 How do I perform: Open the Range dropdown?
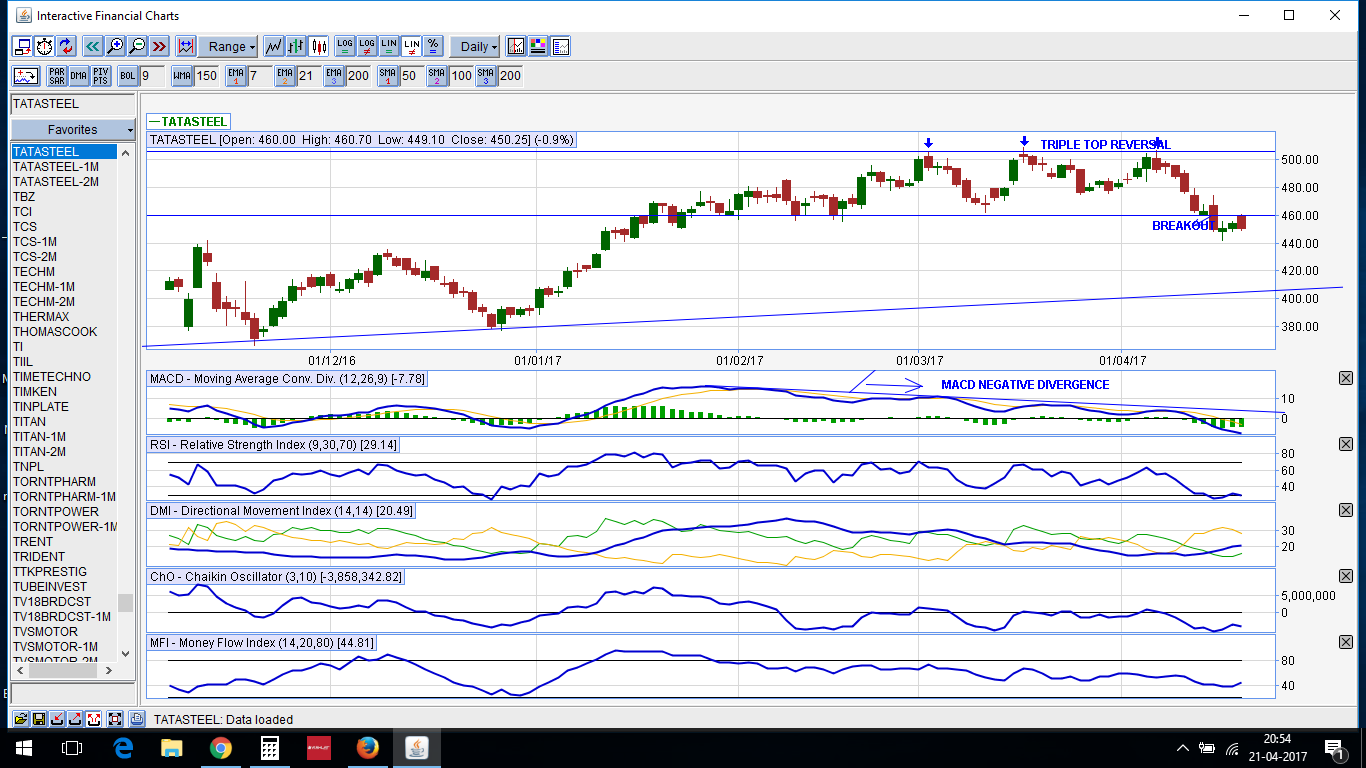coord(228,47)
